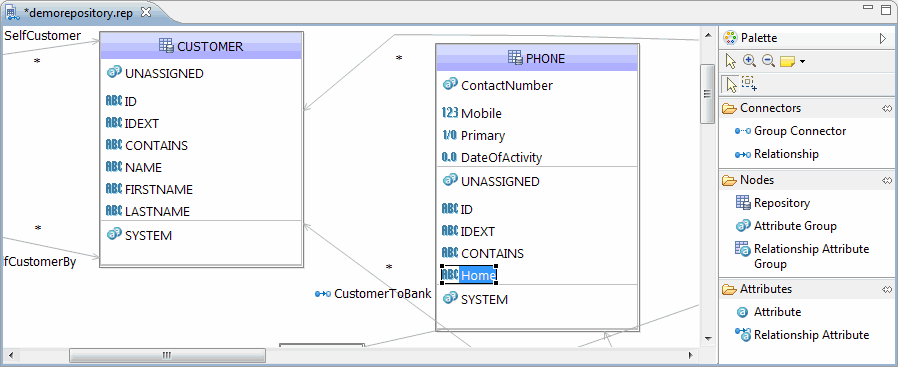Viewport: 898px width, 367px height.
Task: Select the ContactNumber group in PHONE
Action: pos(497,85)
